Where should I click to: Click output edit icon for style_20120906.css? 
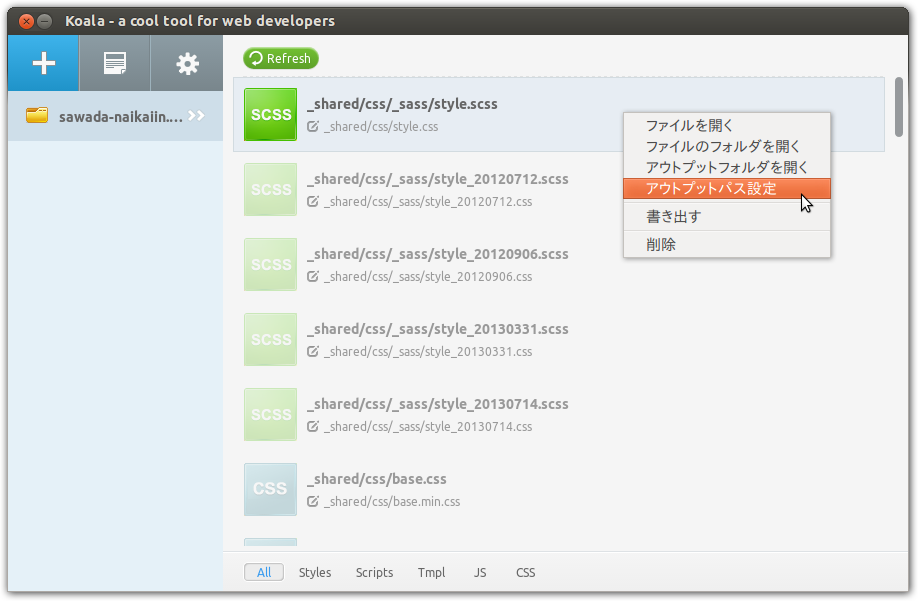[x=313, y=276]
